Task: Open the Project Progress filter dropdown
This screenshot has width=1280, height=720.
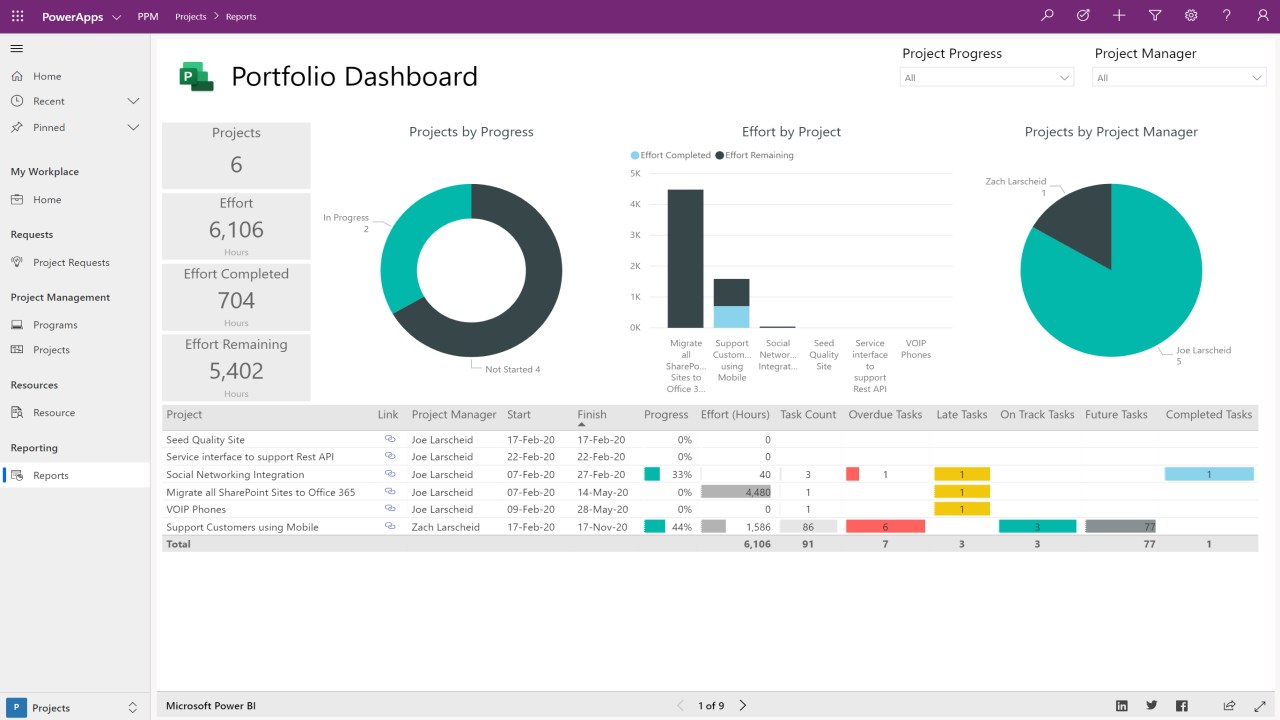Action: click(987, 78)
